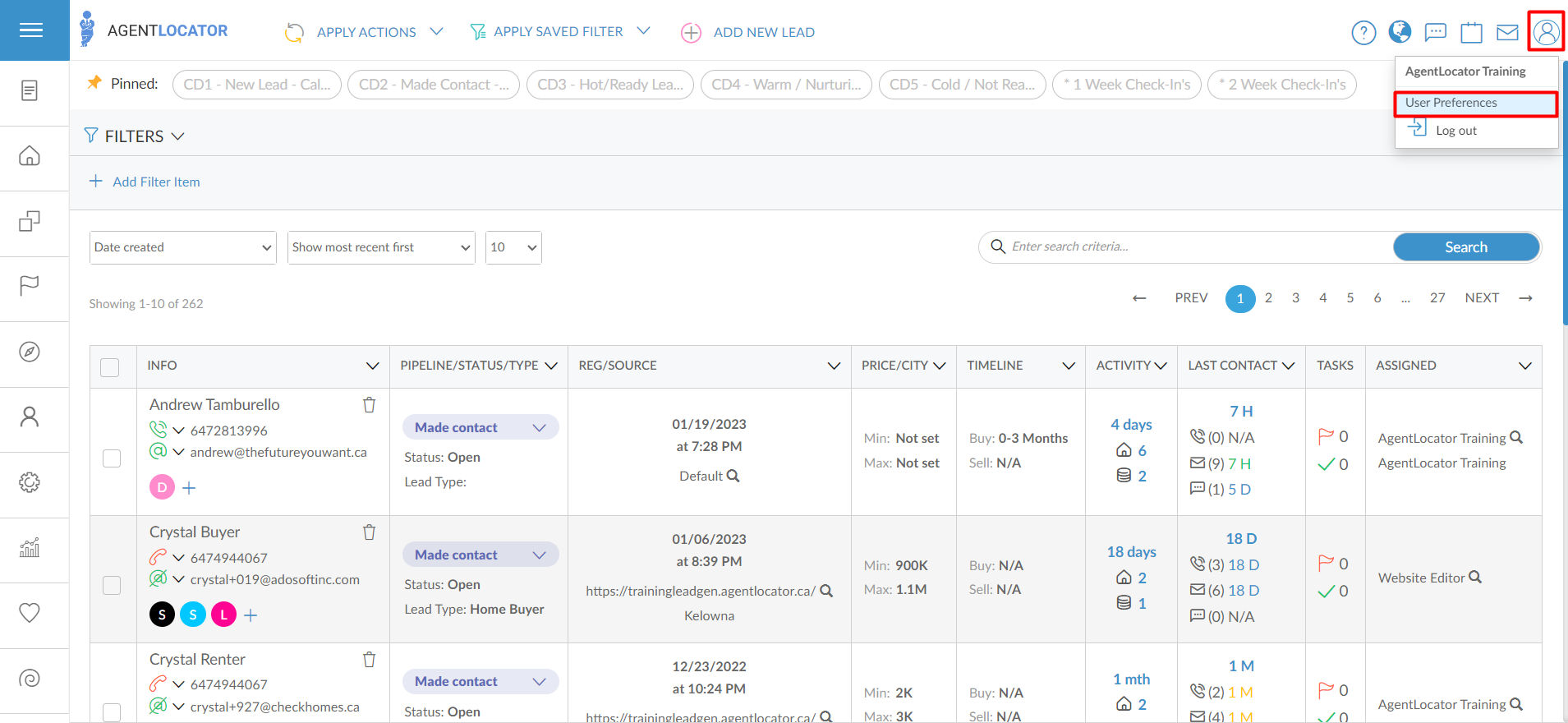Open the Date created sort dropdown
This screenshot has width=1568, height=723.
183,247
